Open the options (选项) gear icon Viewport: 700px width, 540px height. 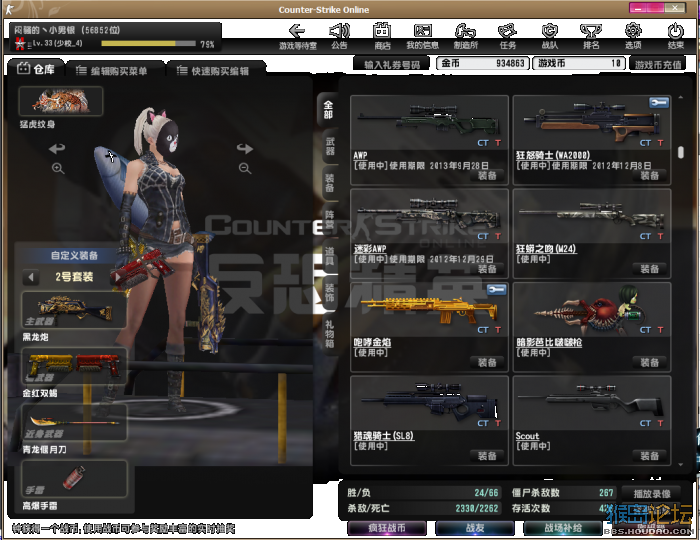click(633, 36)
